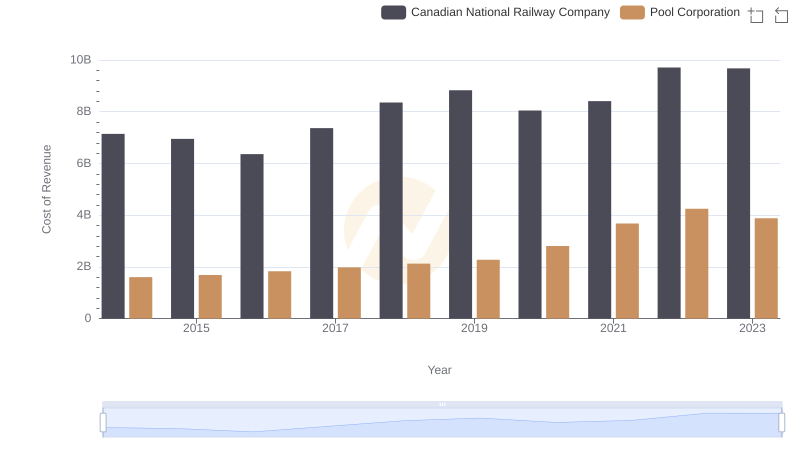
Task: Click the Canadian National Railway bar for 2015
Action: pos(183,229)
